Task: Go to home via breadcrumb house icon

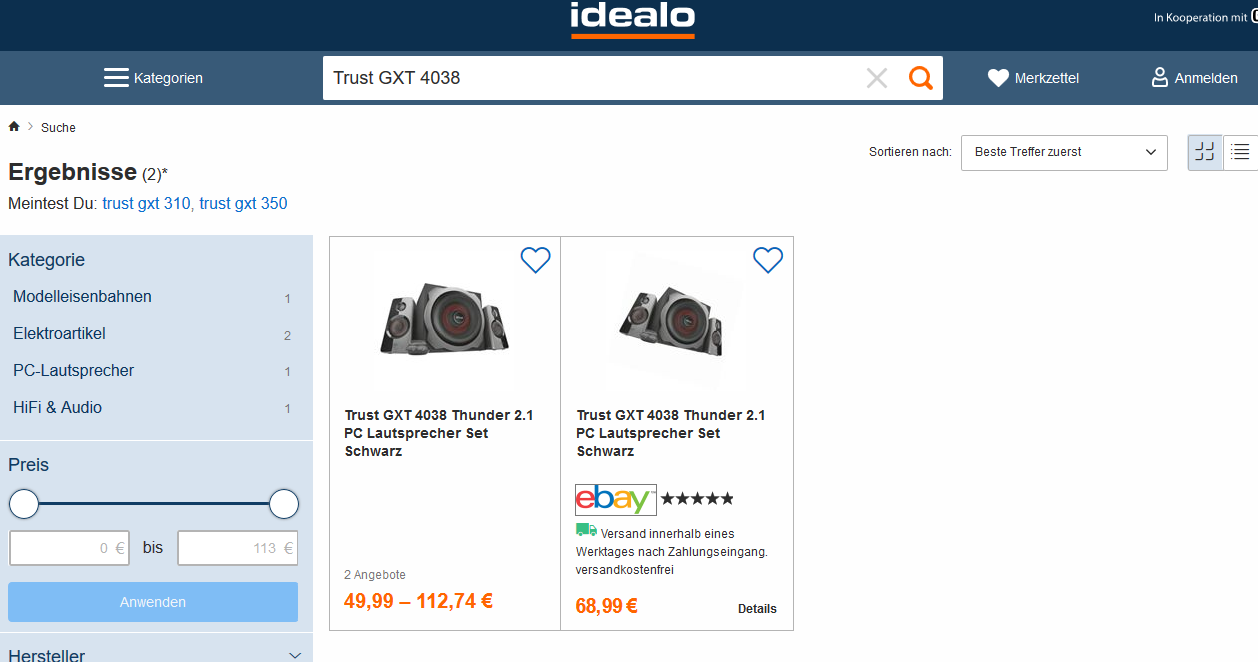Action: (x=14, y=127)
